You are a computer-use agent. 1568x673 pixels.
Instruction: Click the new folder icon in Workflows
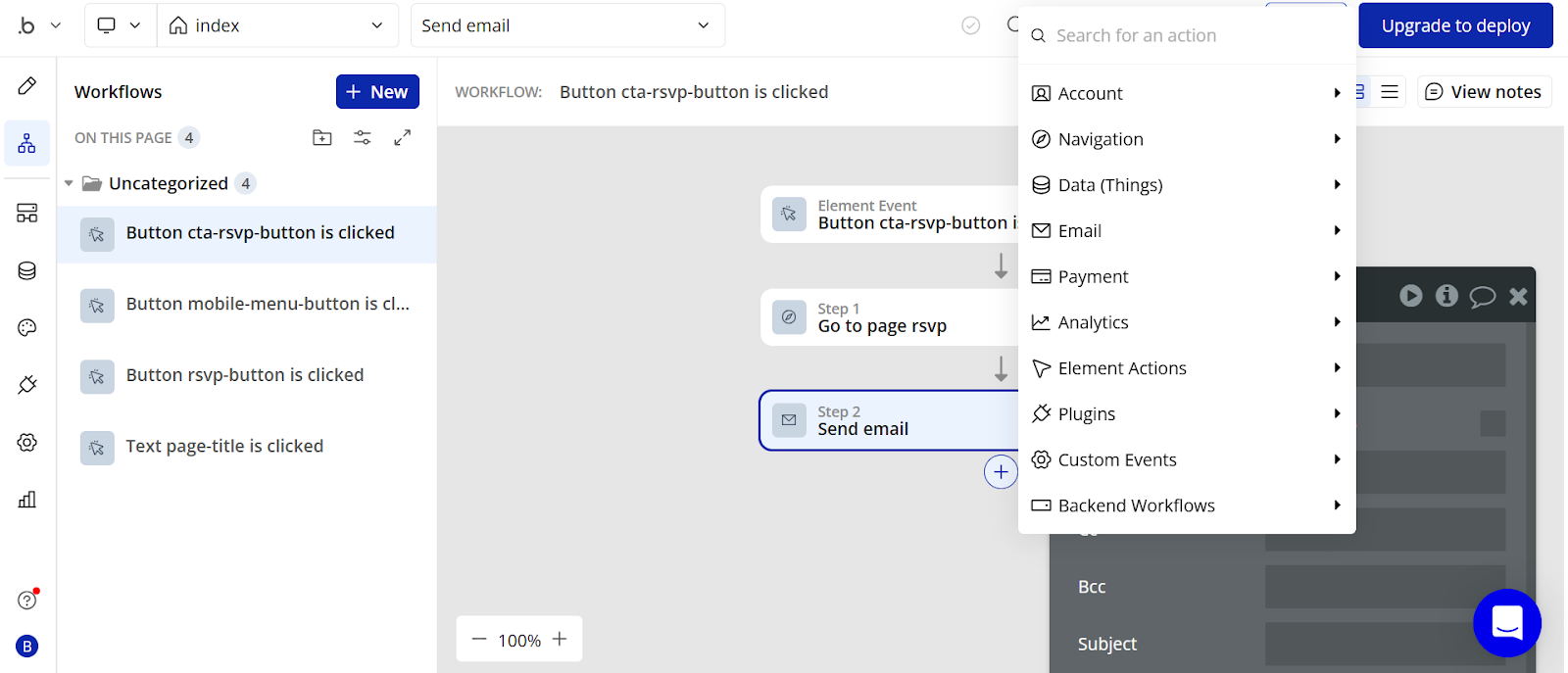pyautogui.click(x=322, y=138)
